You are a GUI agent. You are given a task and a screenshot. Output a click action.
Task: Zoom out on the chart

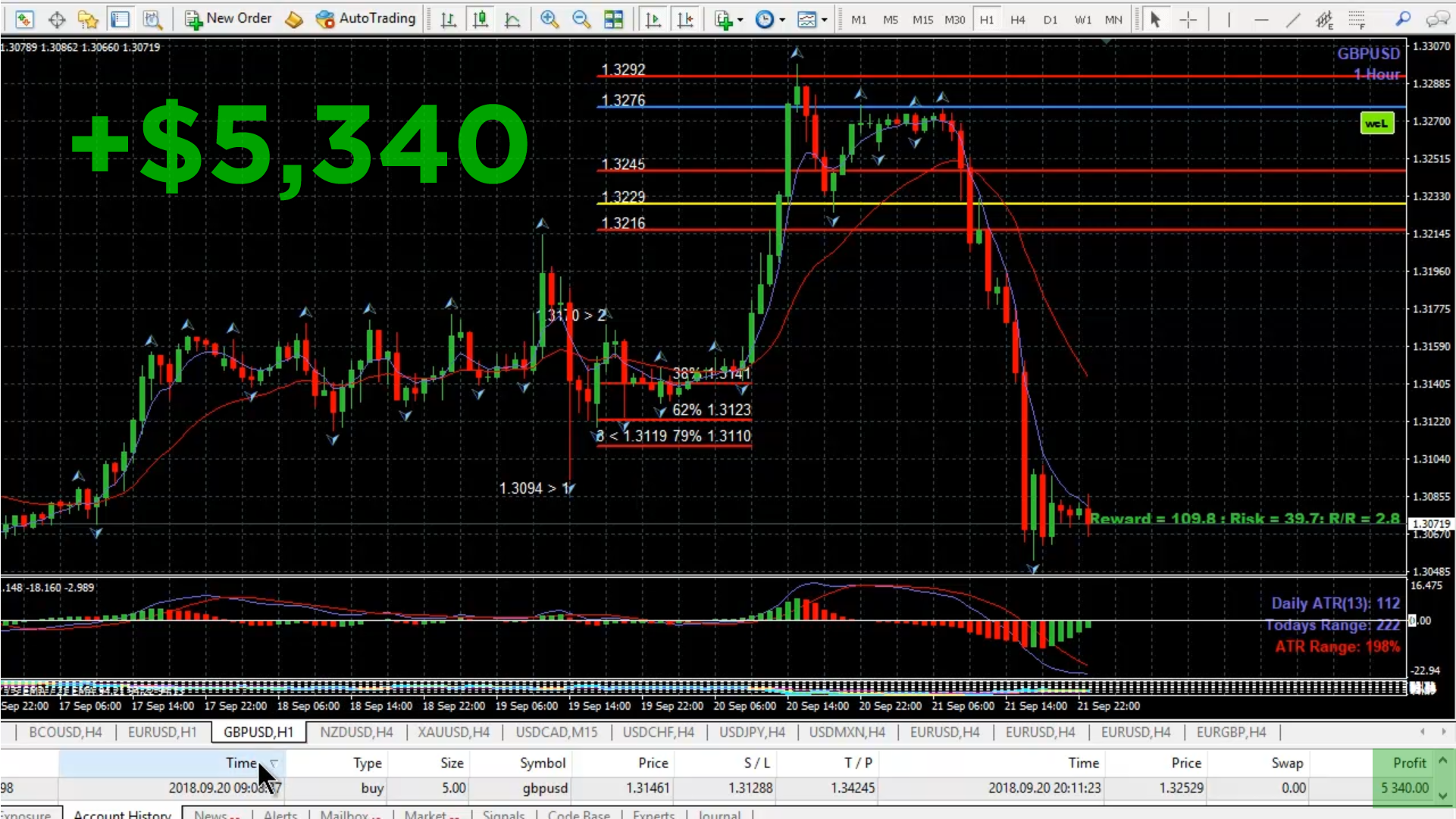tap(581, 19)
